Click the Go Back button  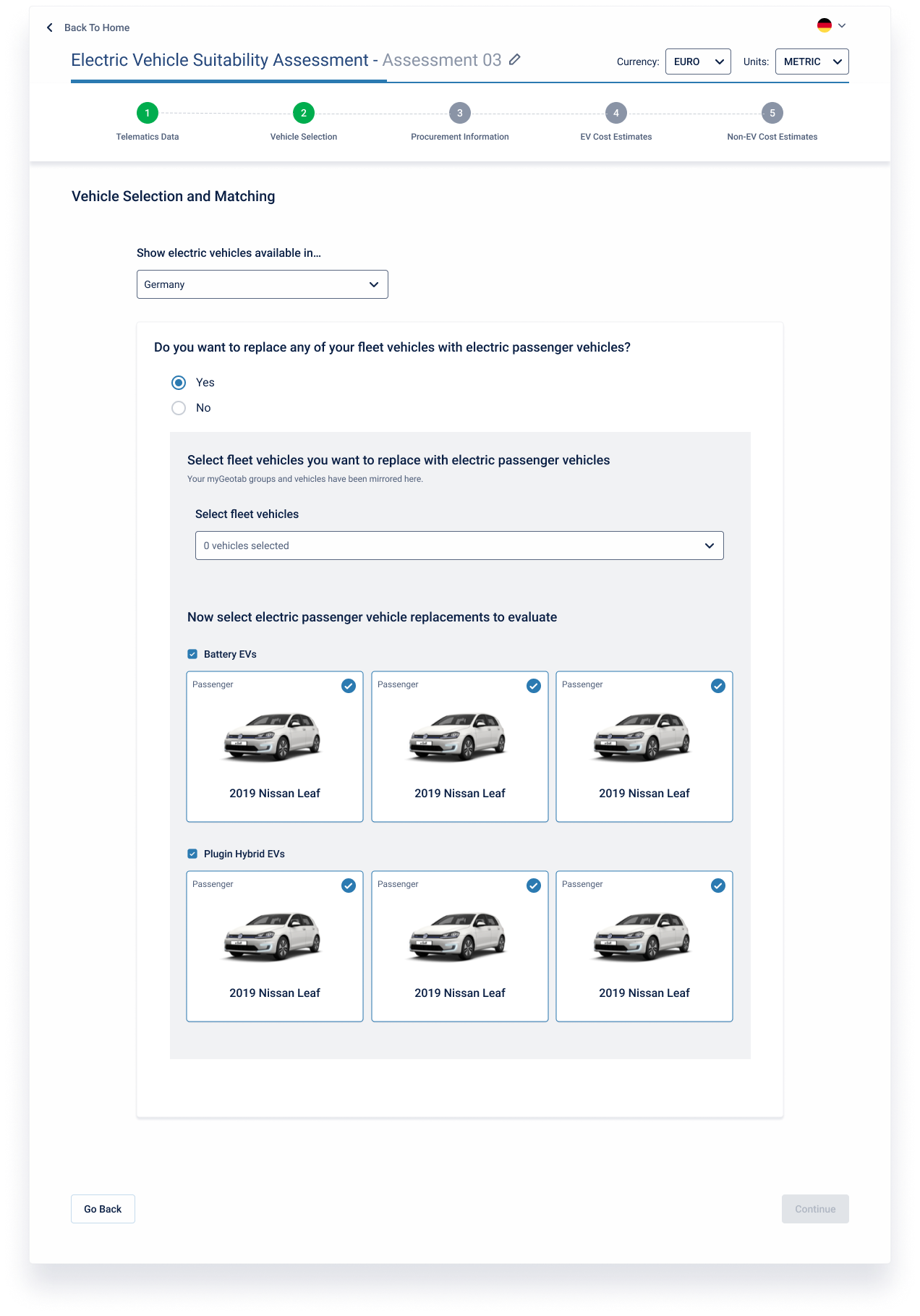pos(103,1209)
